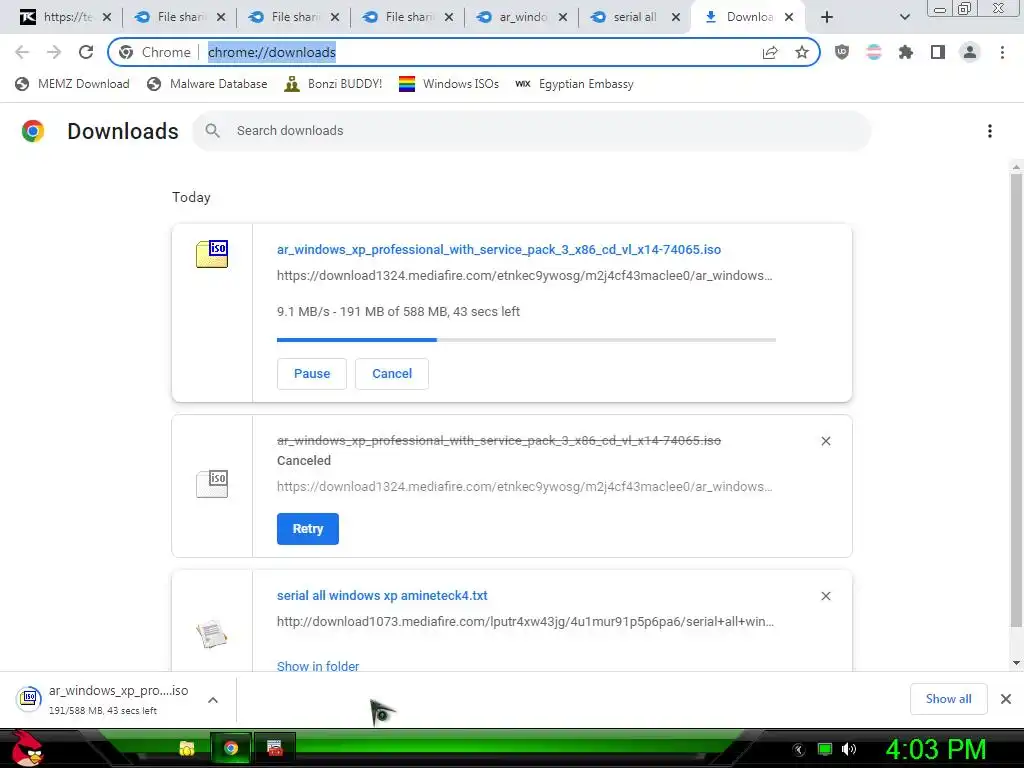Click the browser Forward arrow
This screenshot has height=768, width=1024.
54,52
